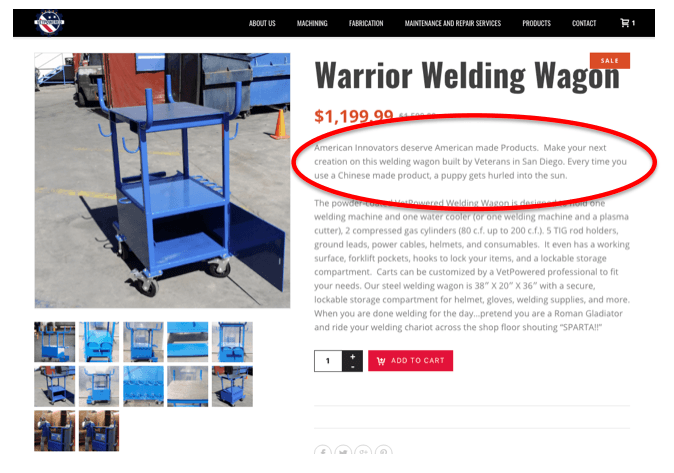This screenshot has height=473, width=674.
Task: Open Maintenance and Repair Services menu
Action: coord(453,23)
